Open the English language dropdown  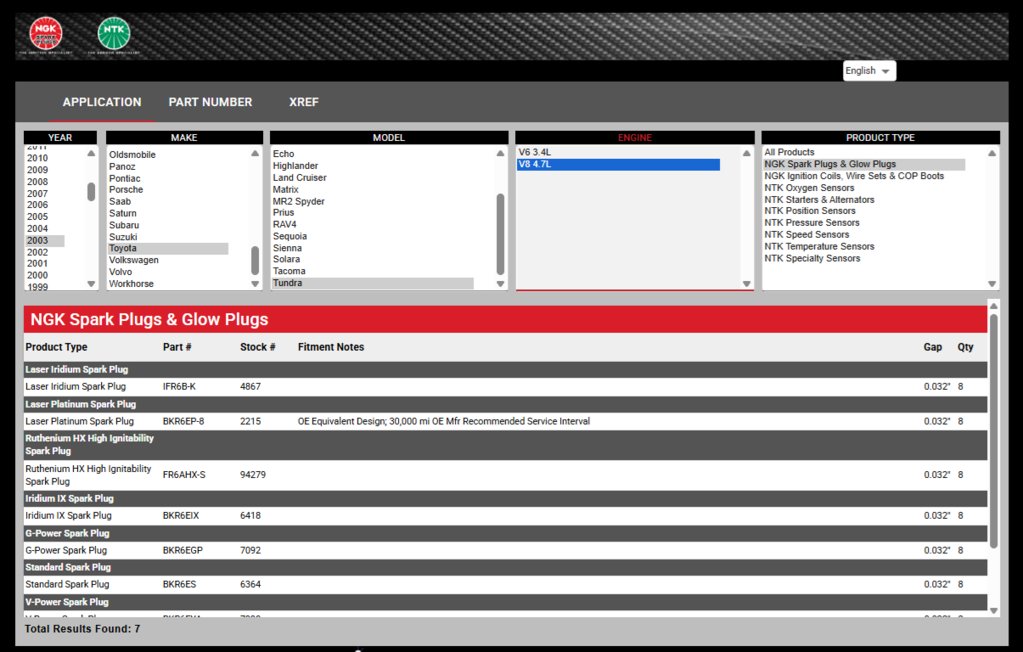869,70
